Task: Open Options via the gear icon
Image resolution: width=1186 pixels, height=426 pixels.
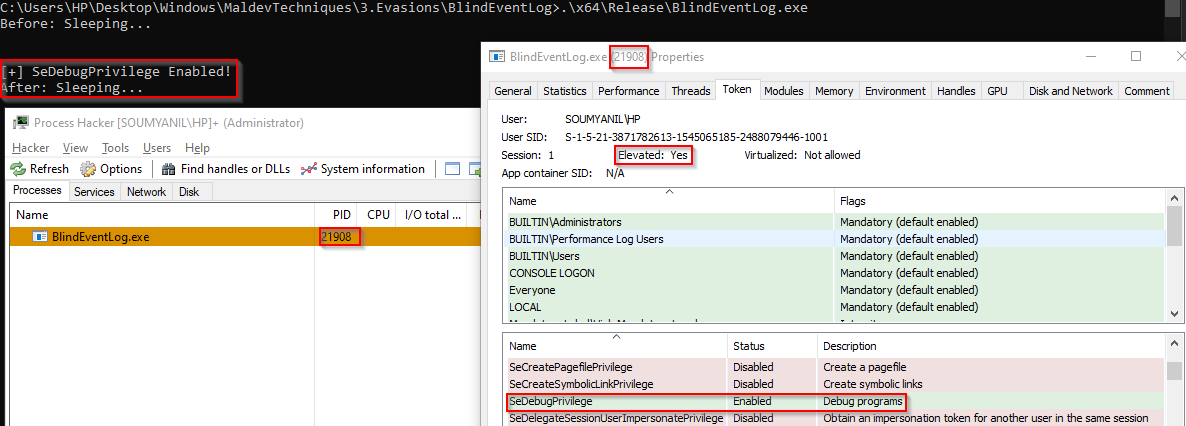Action: point(88,169)
